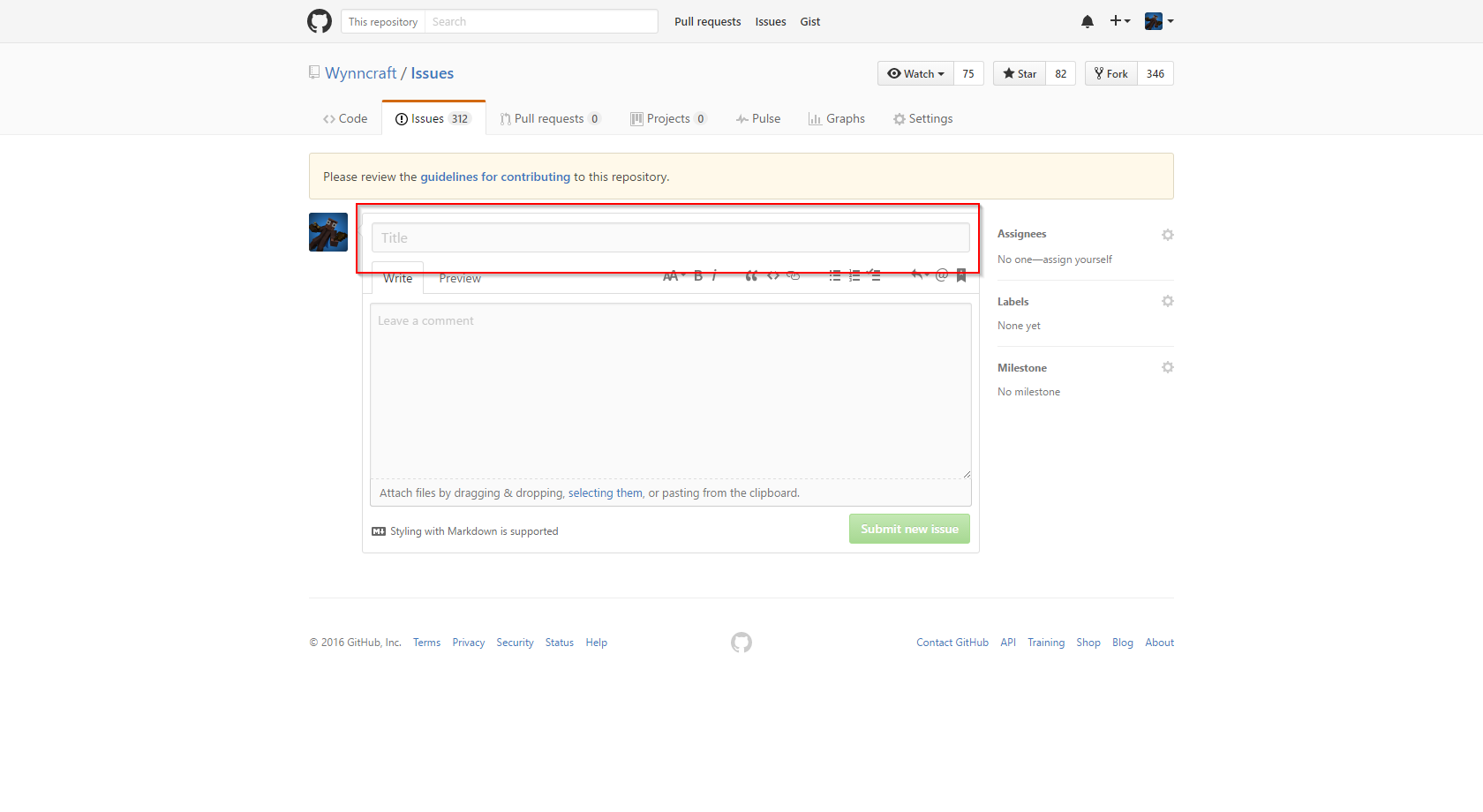View the 346 forks count
The image size is (1483, 812).
point(1156,73)
